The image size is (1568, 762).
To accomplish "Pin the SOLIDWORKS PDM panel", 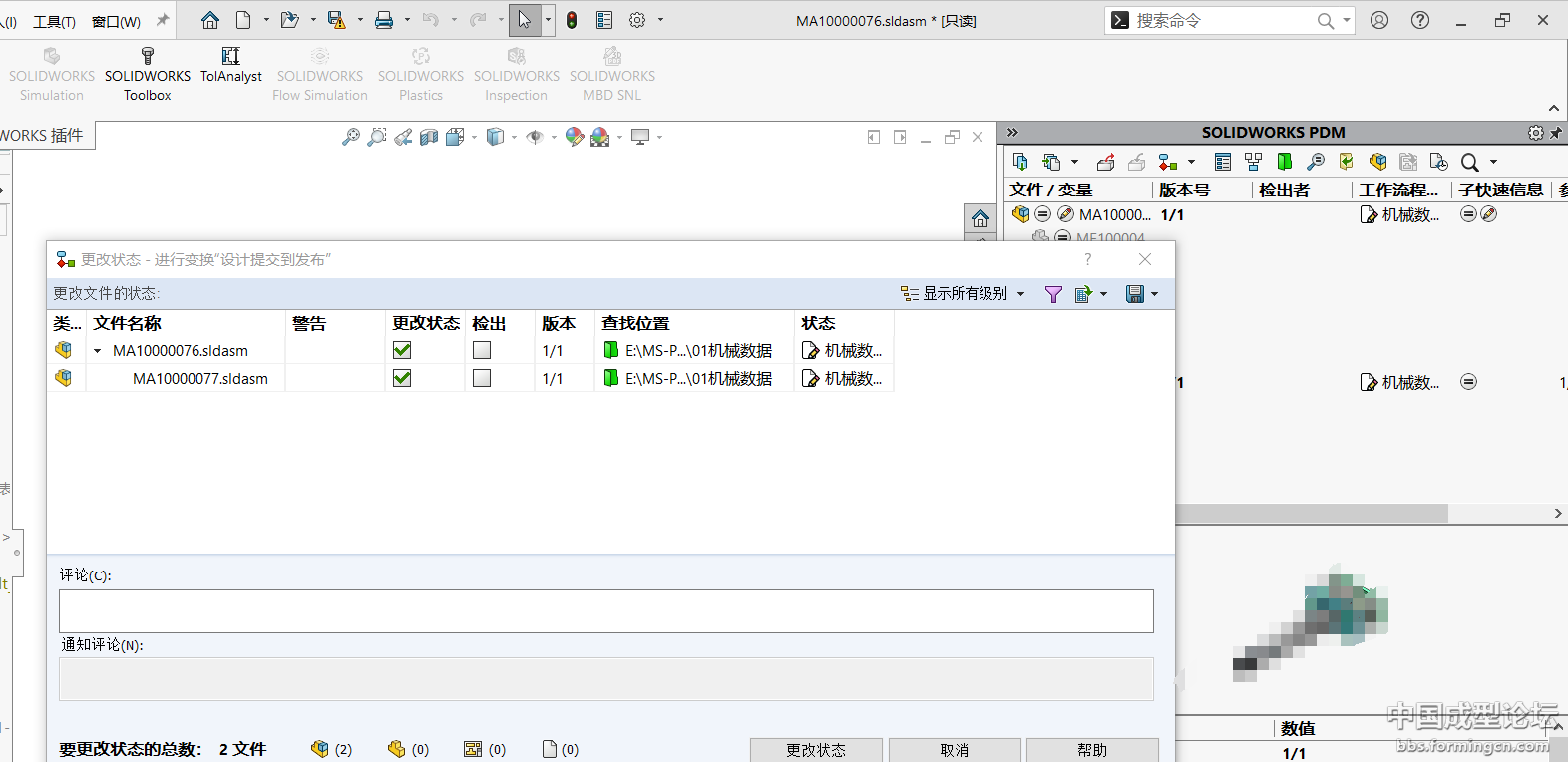I will tap(1556, 132).
